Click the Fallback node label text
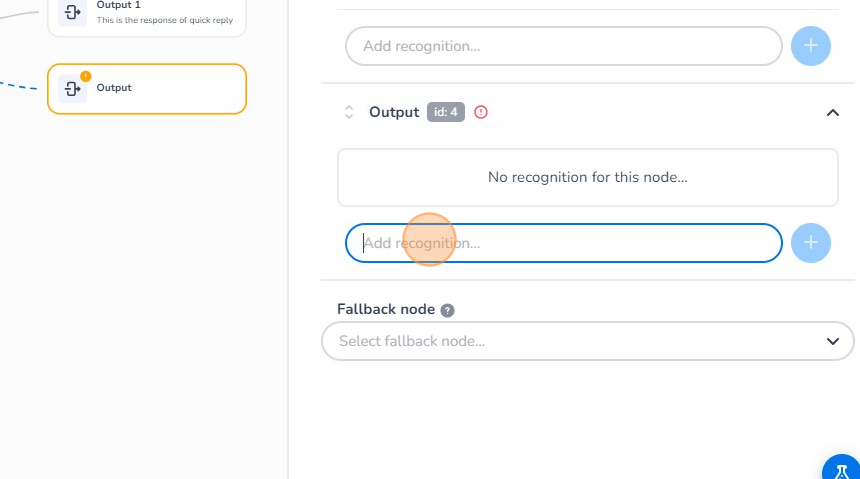This screenshot has width=860, height=479. [x=386, y=310]
